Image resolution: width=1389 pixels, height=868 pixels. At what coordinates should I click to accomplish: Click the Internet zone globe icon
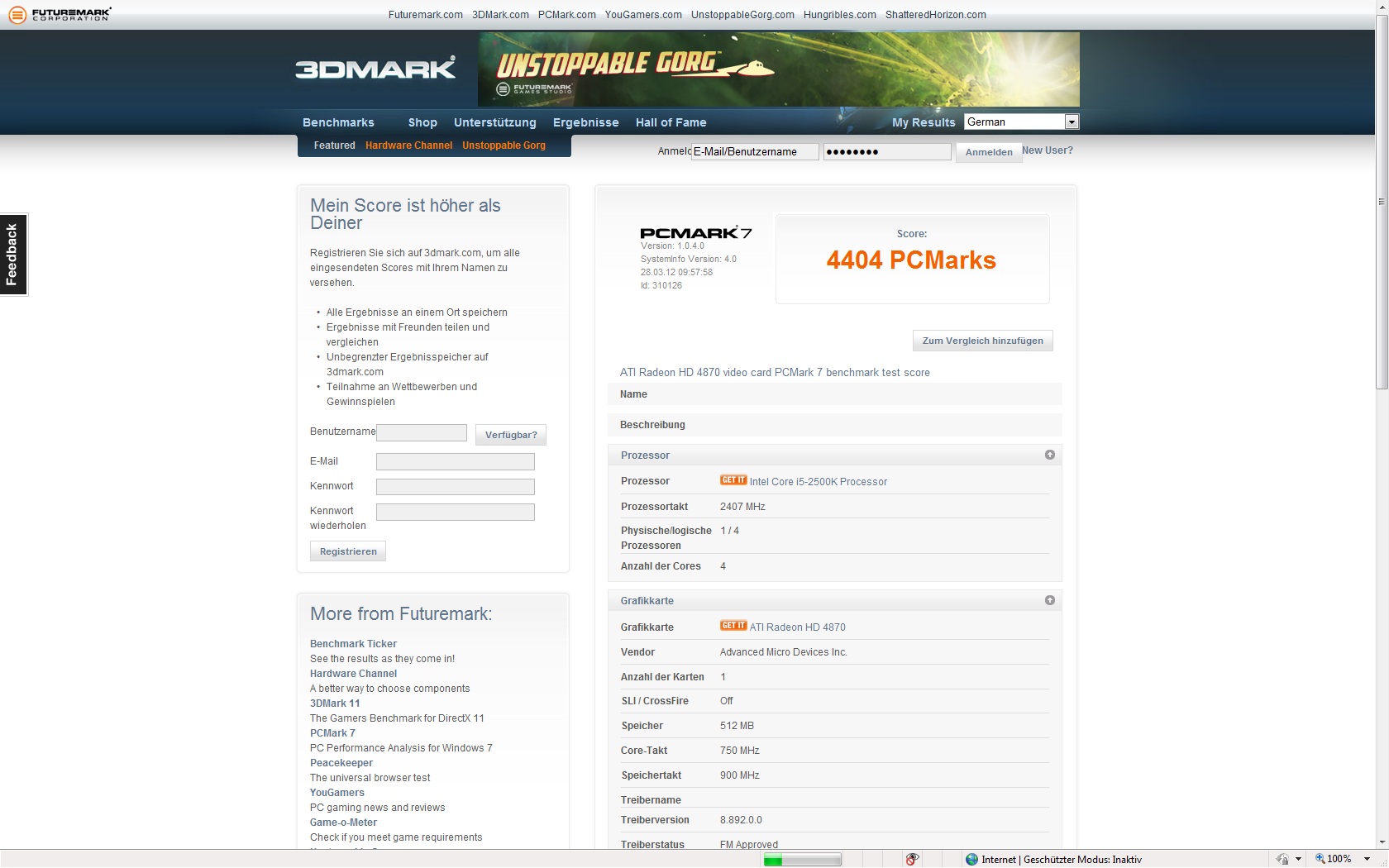(972, 860)
